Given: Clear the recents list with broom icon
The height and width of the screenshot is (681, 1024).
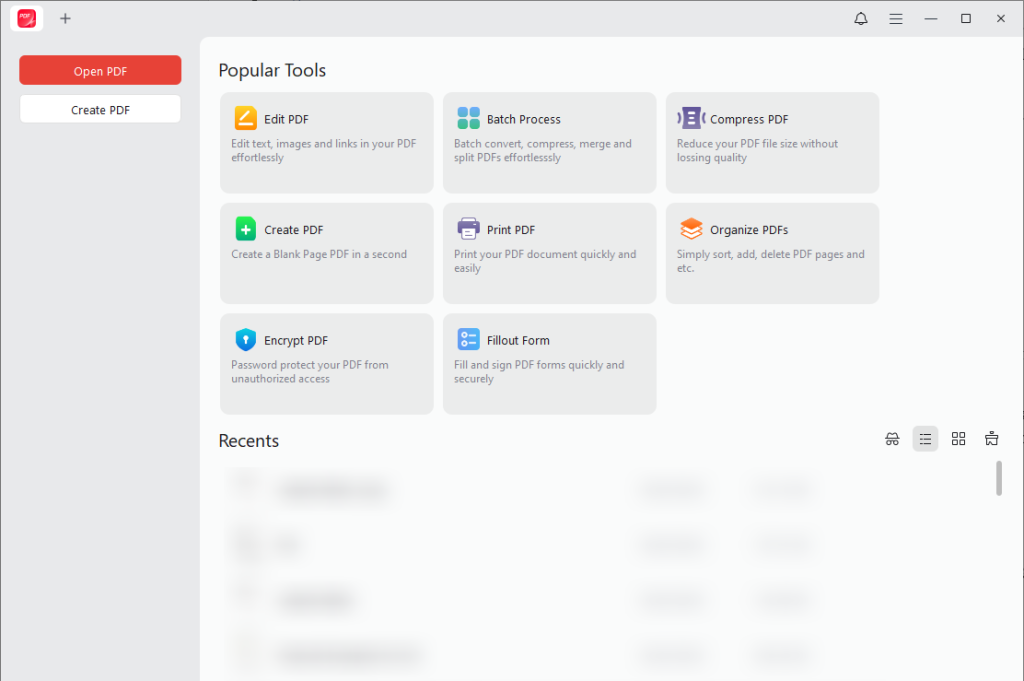Looking at the screenshot, I should tap(991, 439).
